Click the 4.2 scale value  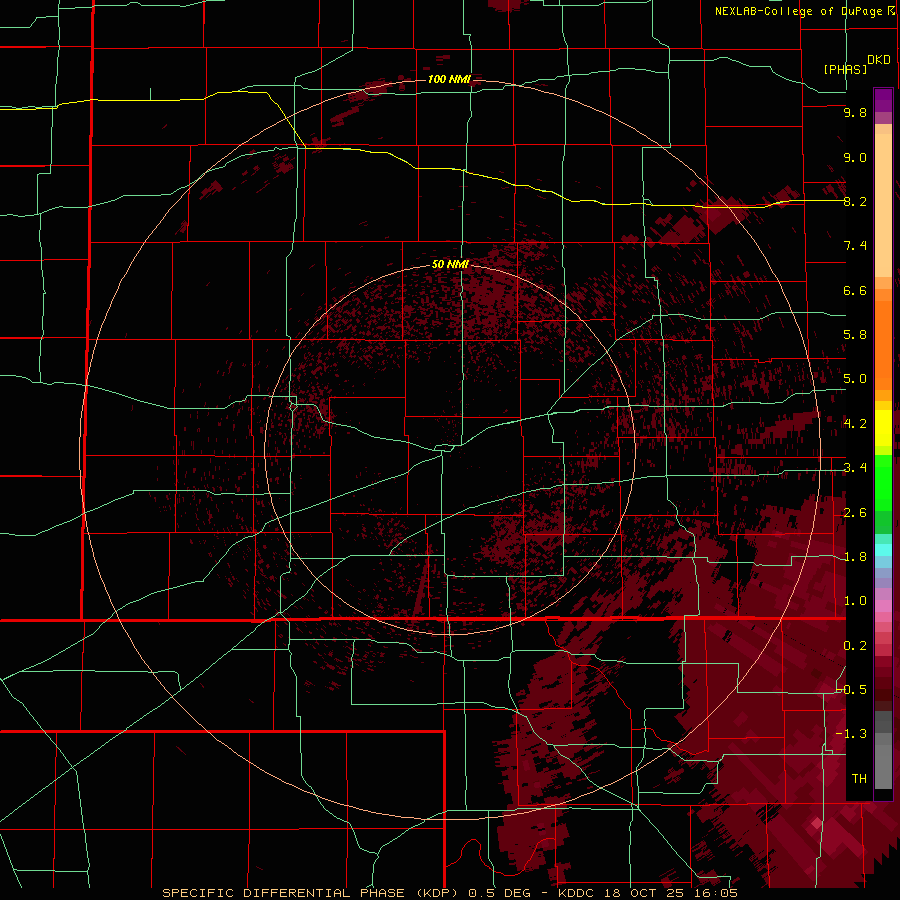click(855, 424)
